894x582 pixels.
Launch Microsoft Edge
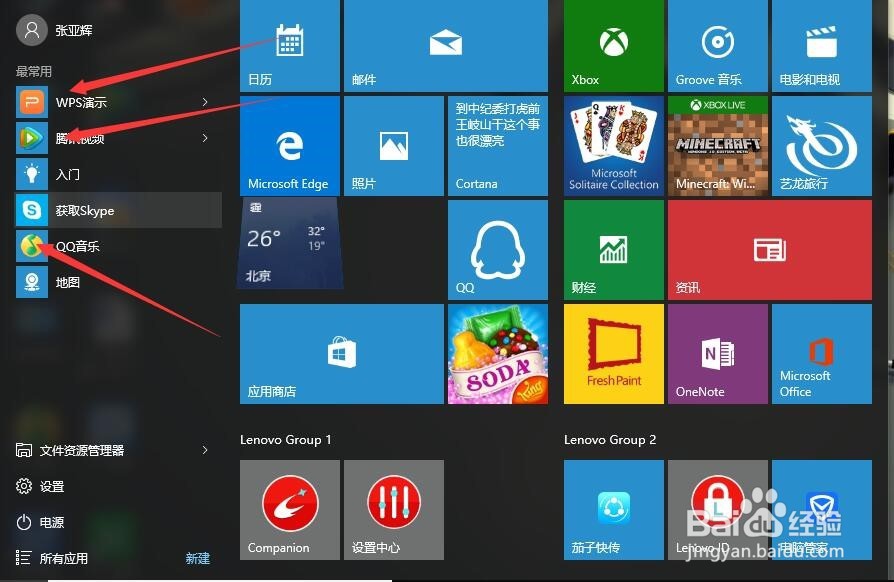pos(289,145)
